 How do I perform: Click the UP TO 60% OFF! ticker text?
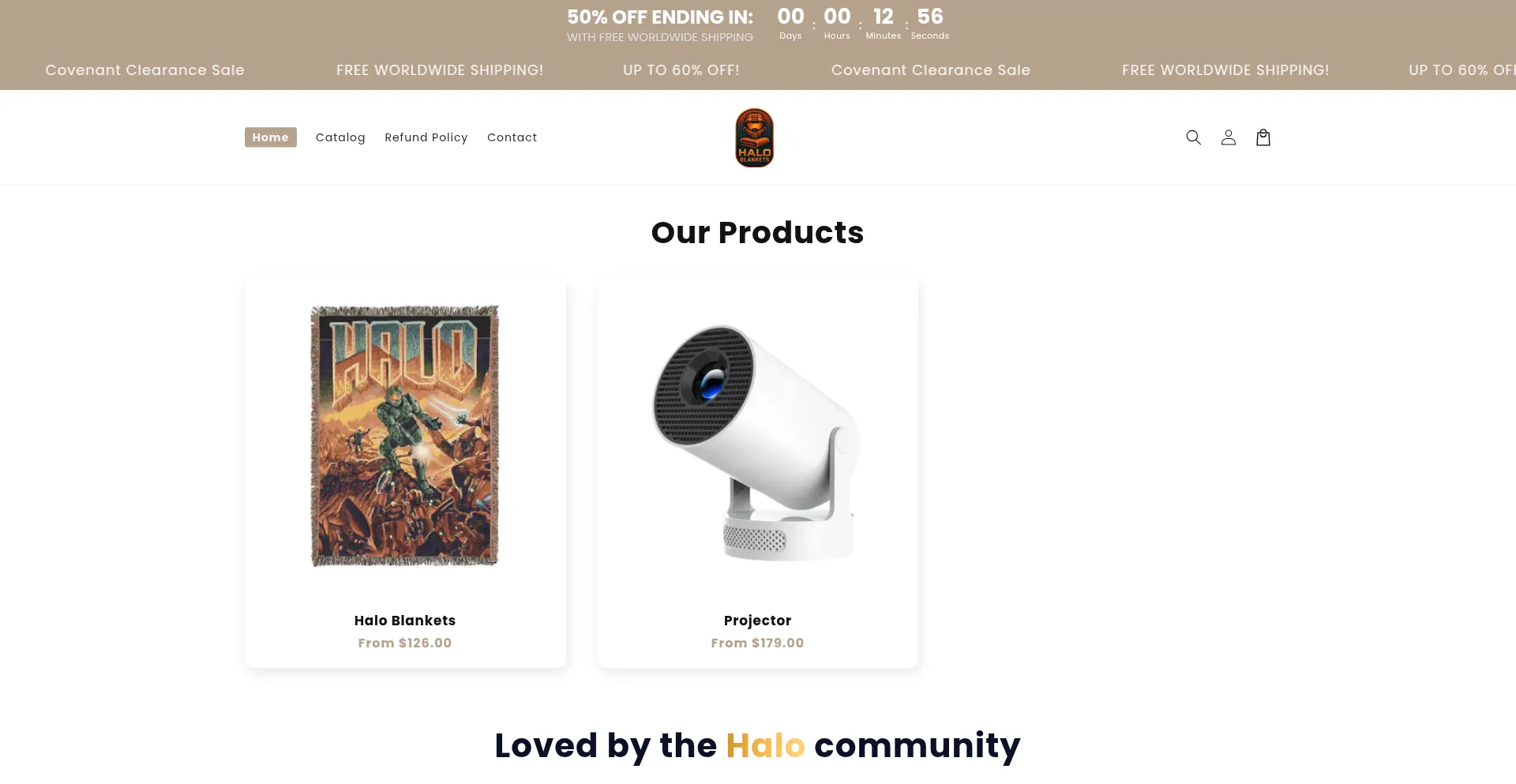click(681, 69)
